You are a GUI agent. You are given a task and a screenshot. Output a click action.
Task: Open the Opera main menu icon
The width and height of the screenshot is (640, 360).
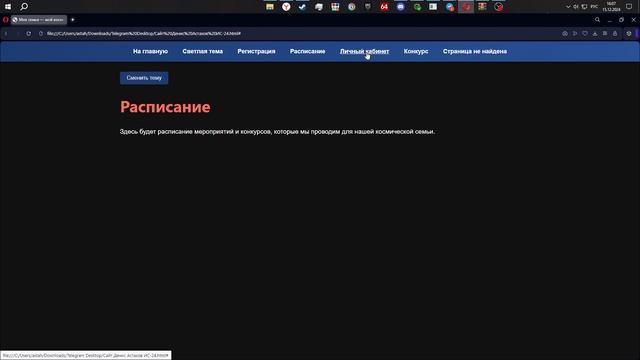[x=5, y=20]
